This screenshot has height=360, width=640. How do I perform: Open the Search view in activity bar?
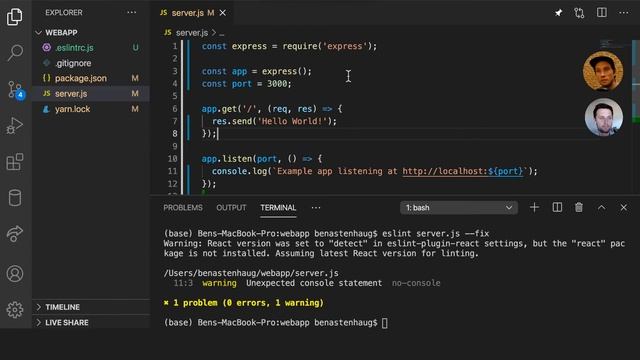click(x=15, y=53)
